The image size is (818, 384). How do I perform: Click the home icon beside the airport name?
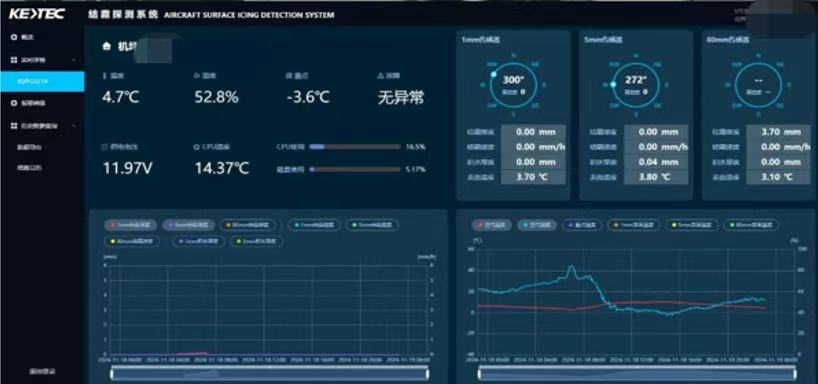coord(107,46)
